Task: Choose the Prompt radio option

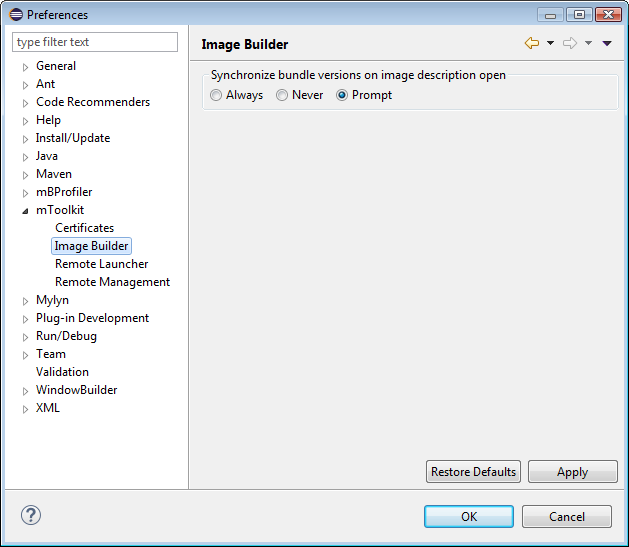Action: [x=343, y=95]
